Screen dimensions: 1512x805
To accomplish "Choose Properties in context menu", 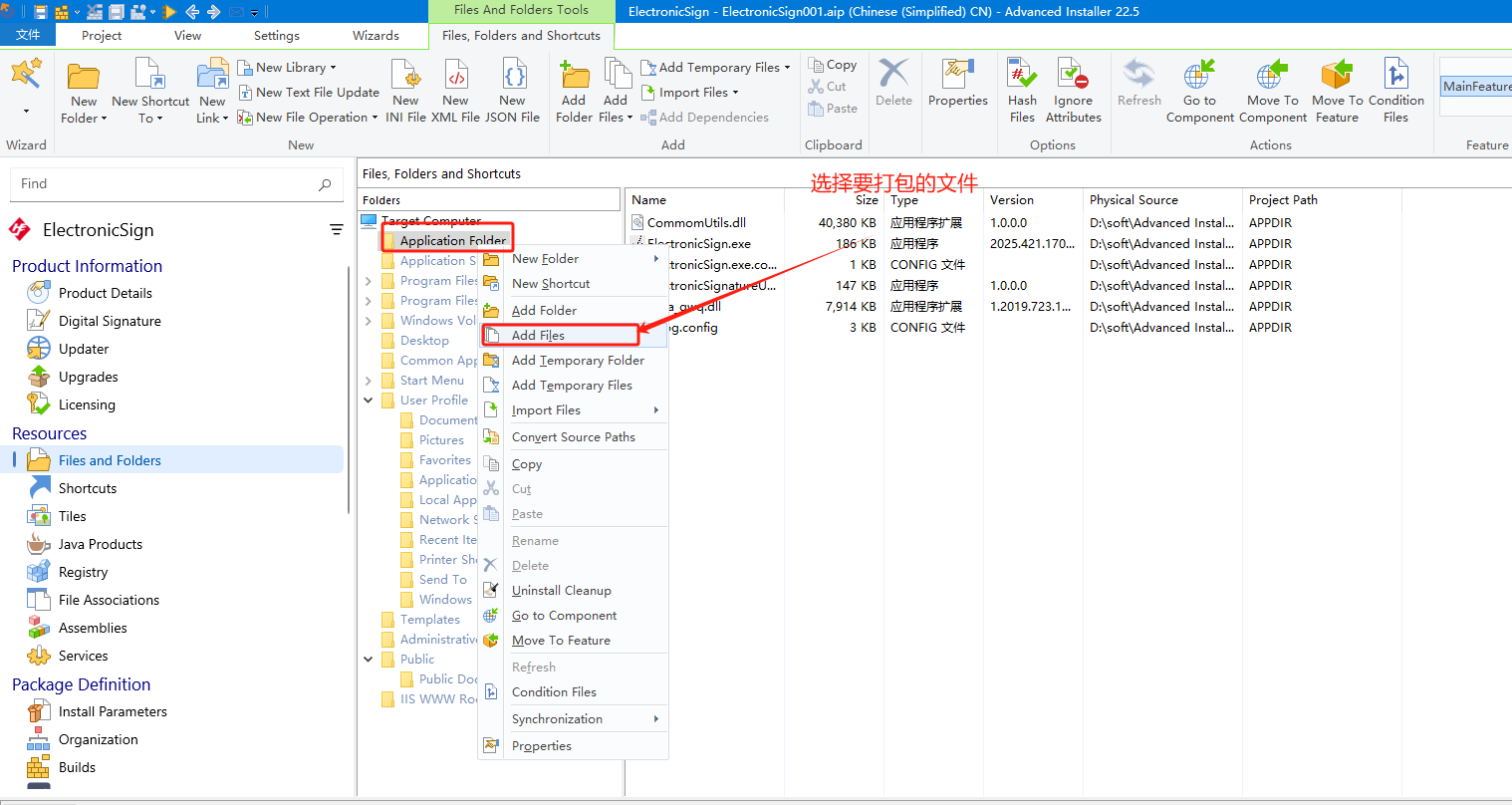I will point(573,745).
